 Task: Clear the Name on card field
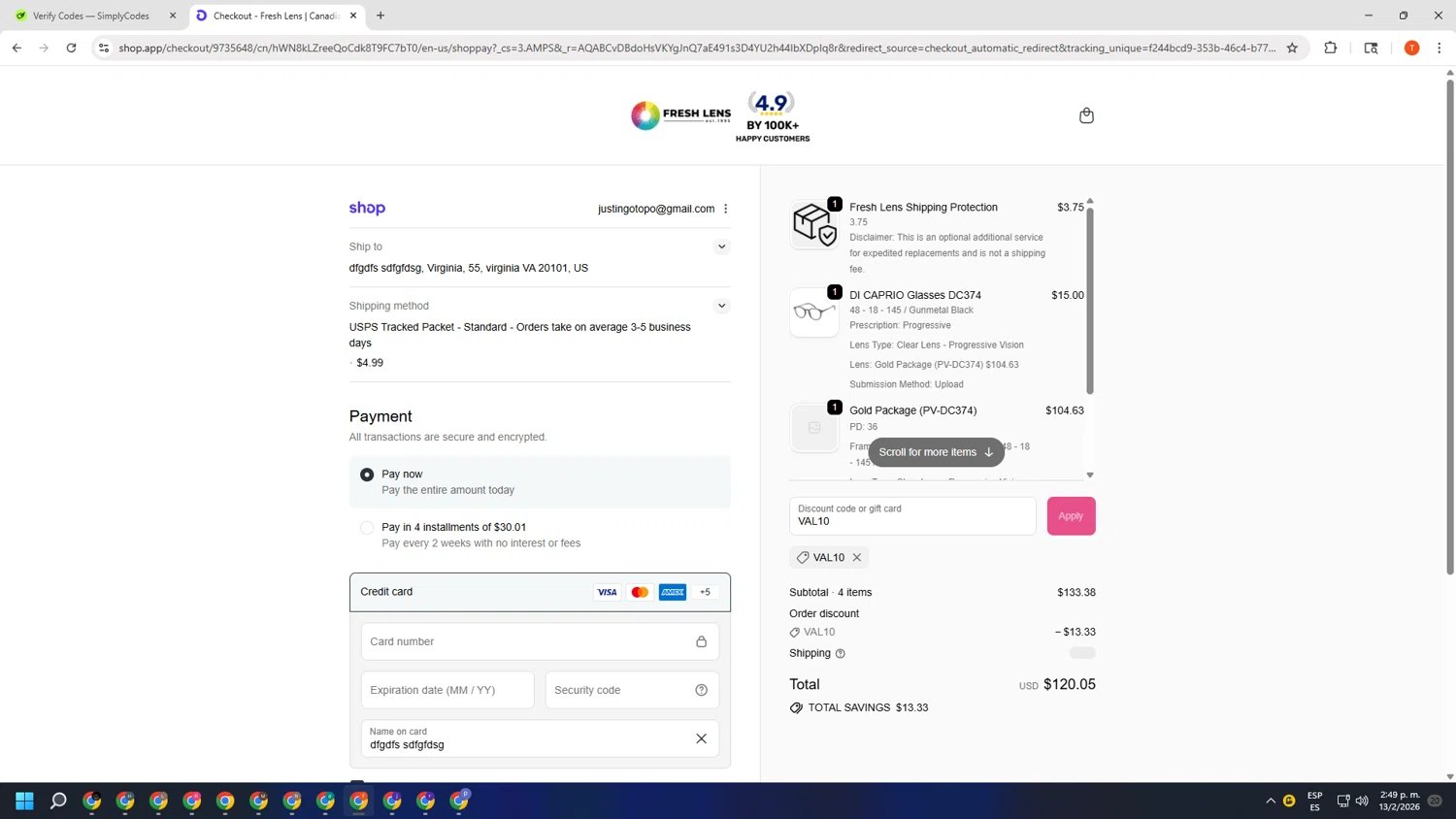pos(701,738)
